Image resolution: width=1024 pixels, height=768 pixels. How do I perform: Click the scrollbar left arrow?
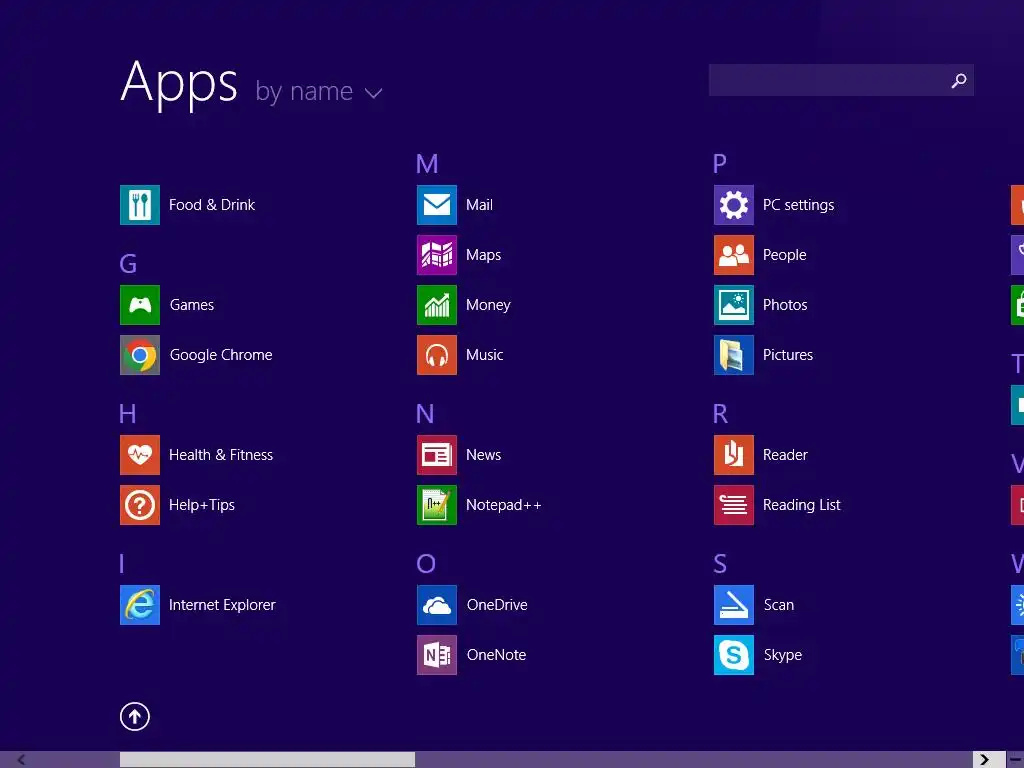point(22,760)
